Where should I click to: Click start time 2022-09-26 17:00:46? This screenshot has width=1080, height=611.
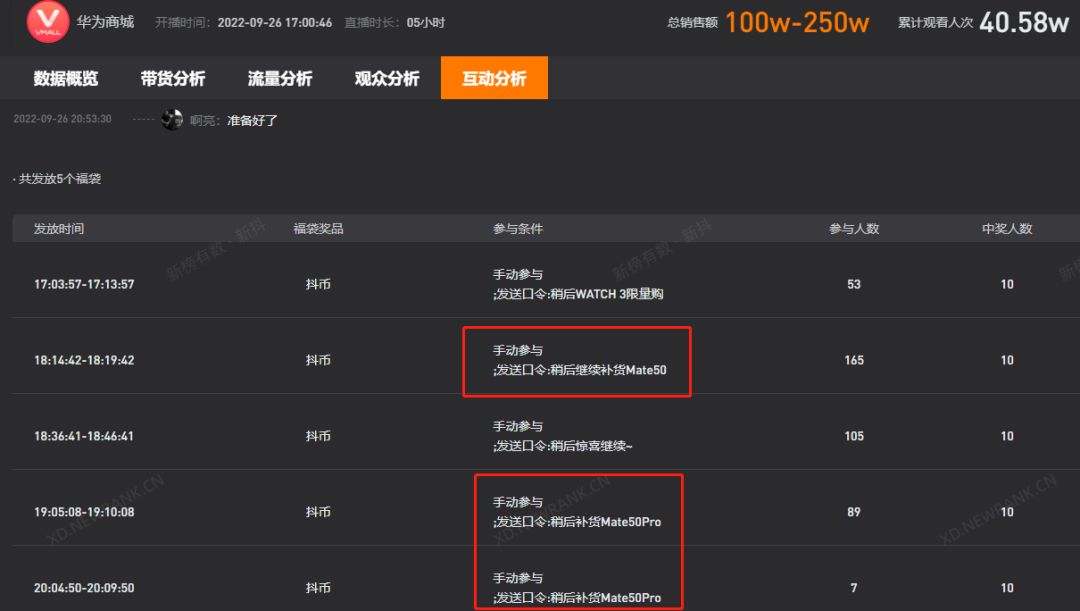coord(275,23)
